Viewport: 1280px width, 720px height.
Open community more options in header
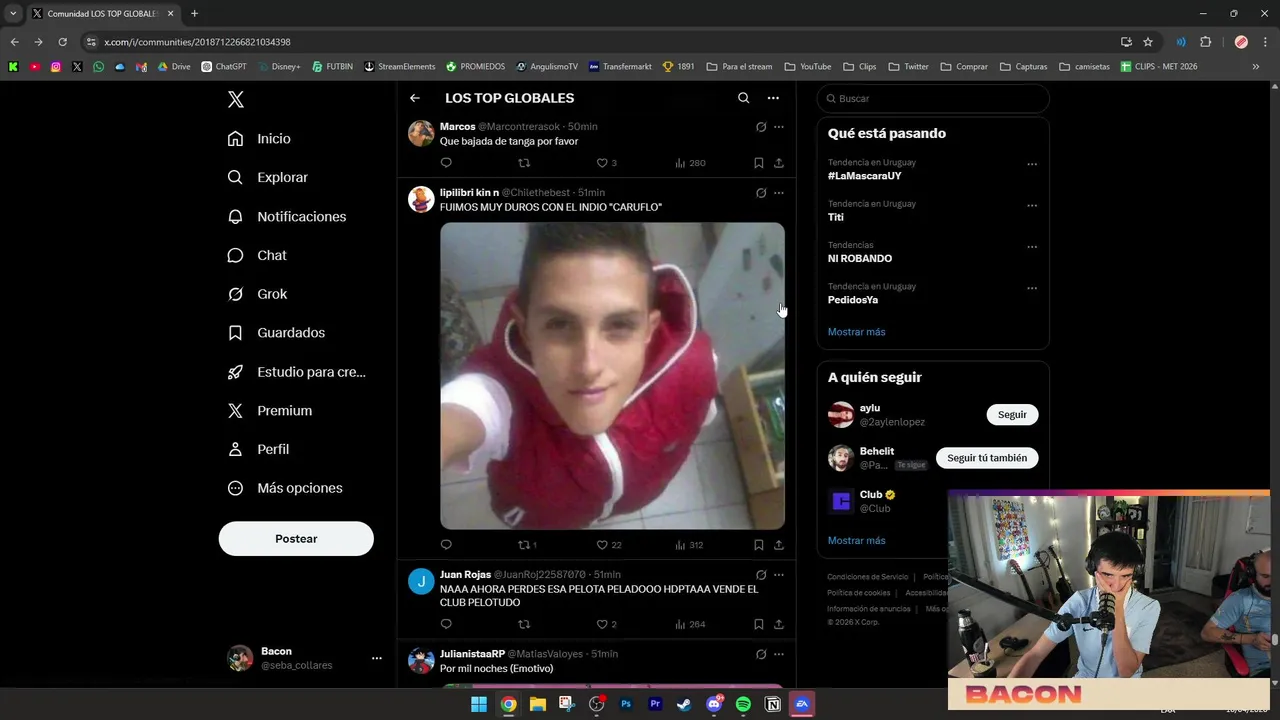click(x=773, y=98)
